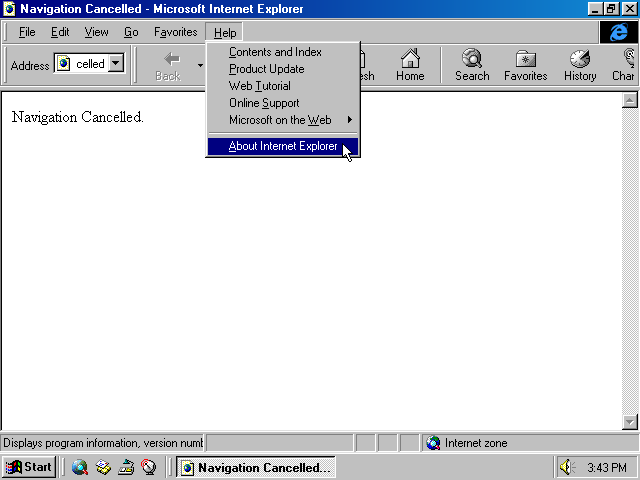Open the Start menu
The width and height of the screenshot is (640, 480).
29,467
